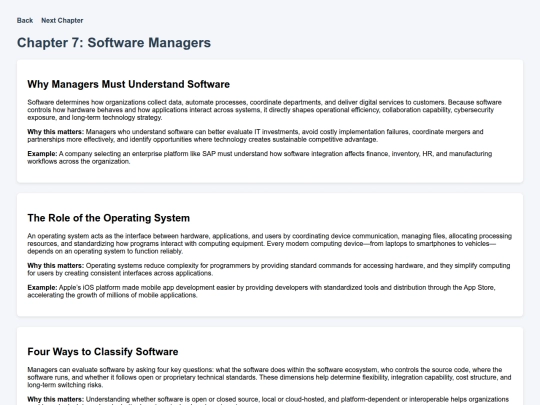
Task: Click the example about Apple's iOS platform
Action: 261,291
